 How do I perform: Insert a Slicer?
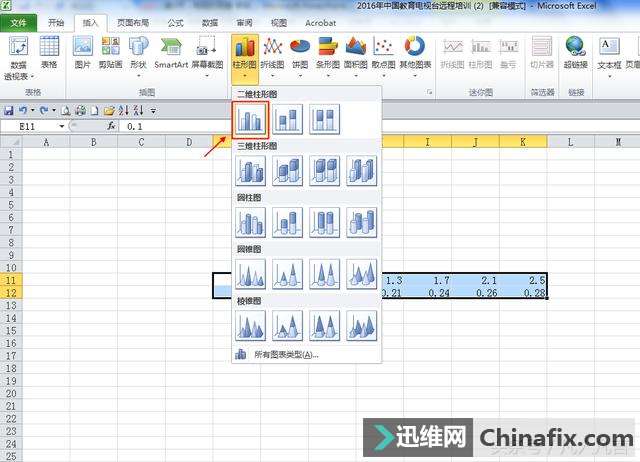[542, 53]
